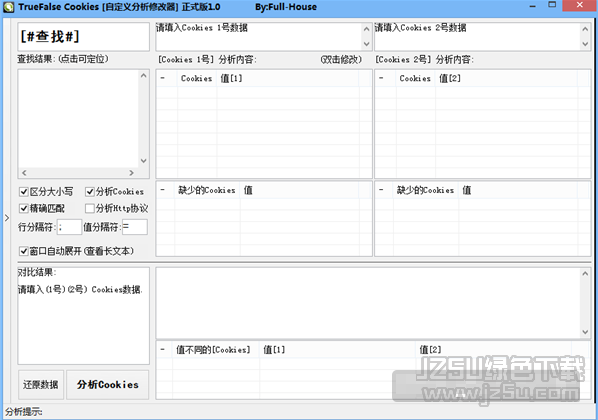Click Cookies column header in Cookies 1号 table
598x420 pixels.
coord(196,78)
